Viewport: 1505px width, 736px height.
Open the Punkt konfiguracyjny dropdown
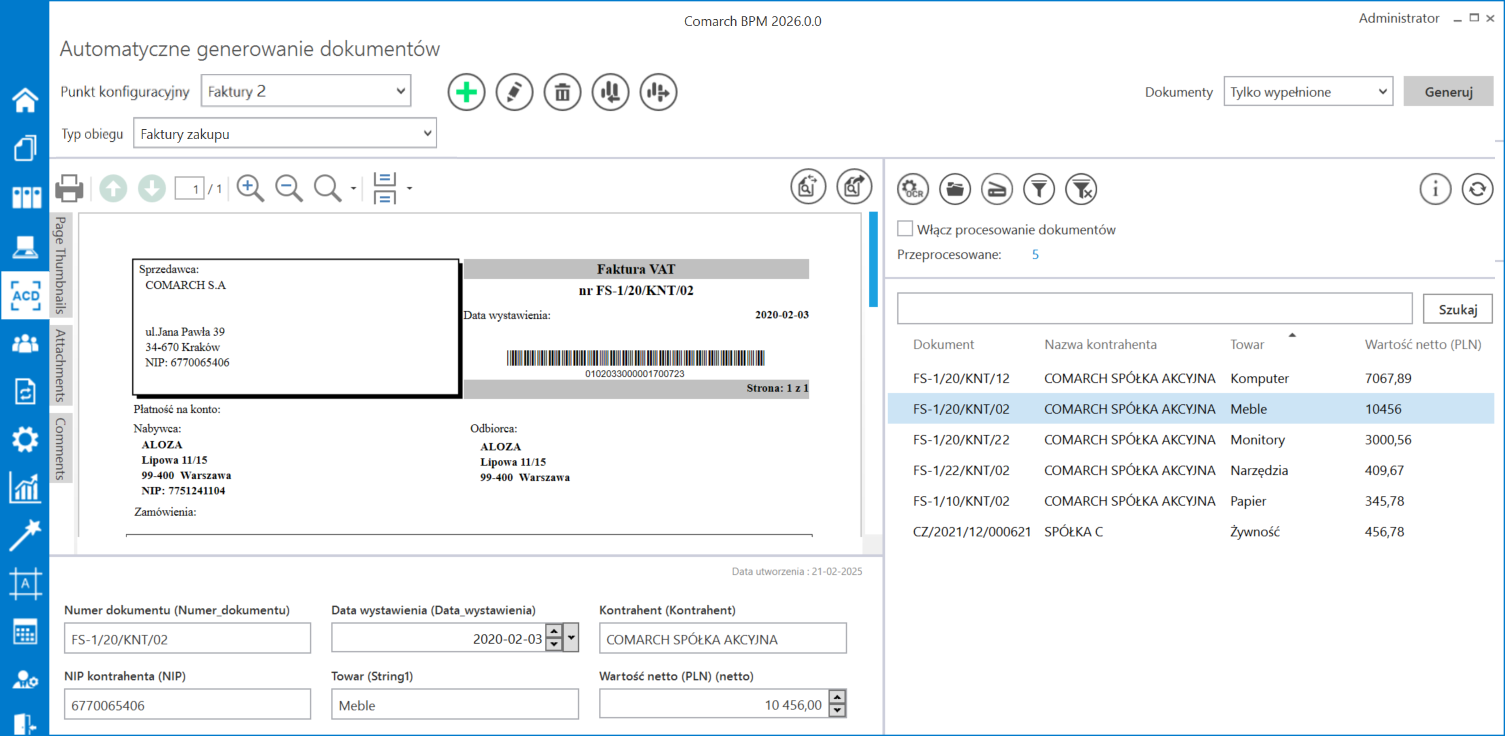point(306,91)
